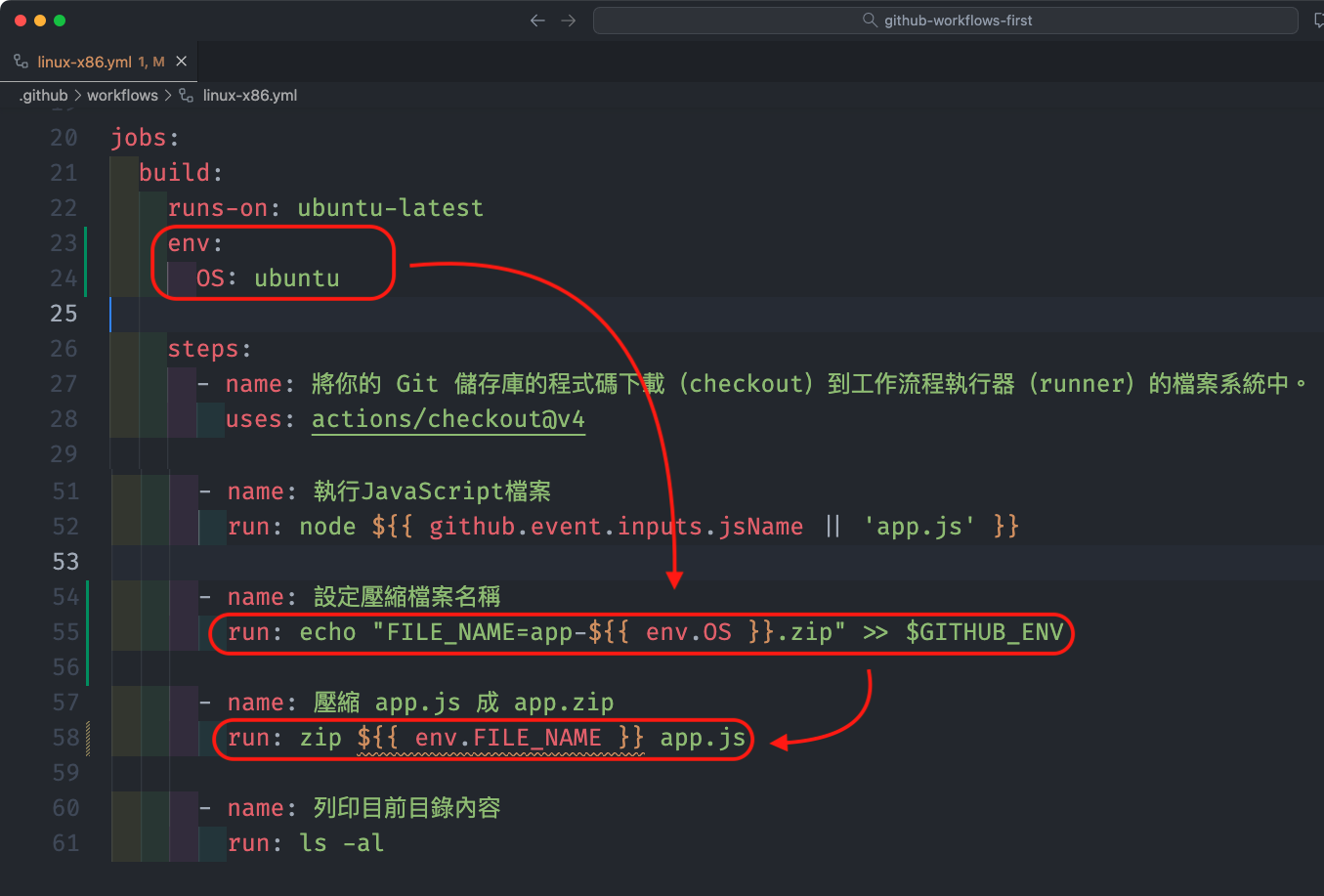Screen dimensions: 1324x896
Task: Click the red close window button
Action: [x=21, y=21]
